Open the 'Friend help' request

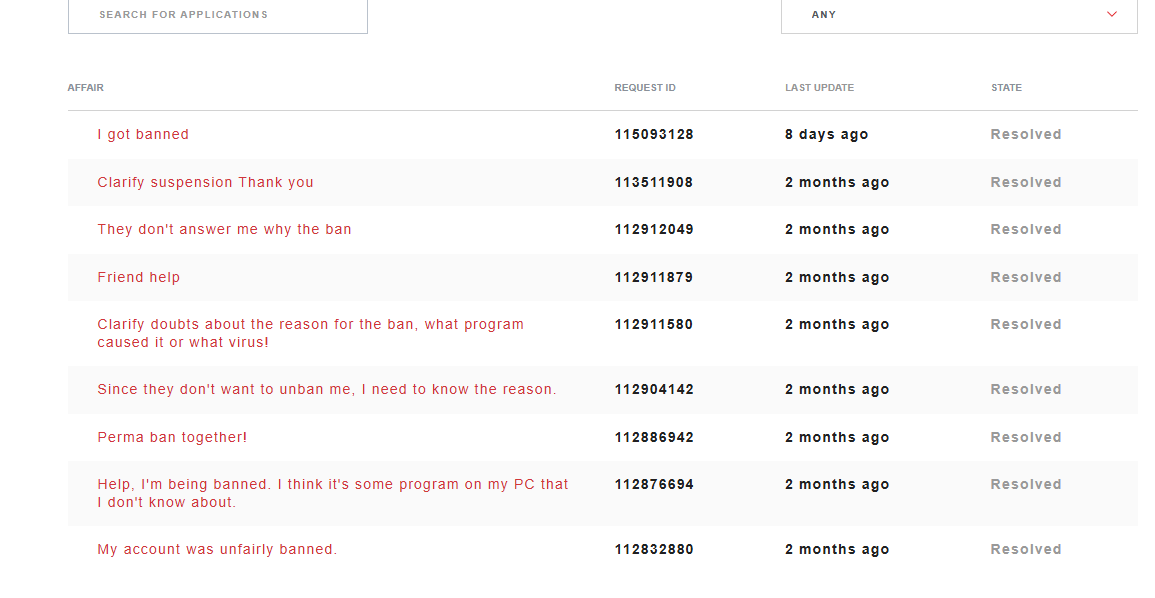click(138, 277)
